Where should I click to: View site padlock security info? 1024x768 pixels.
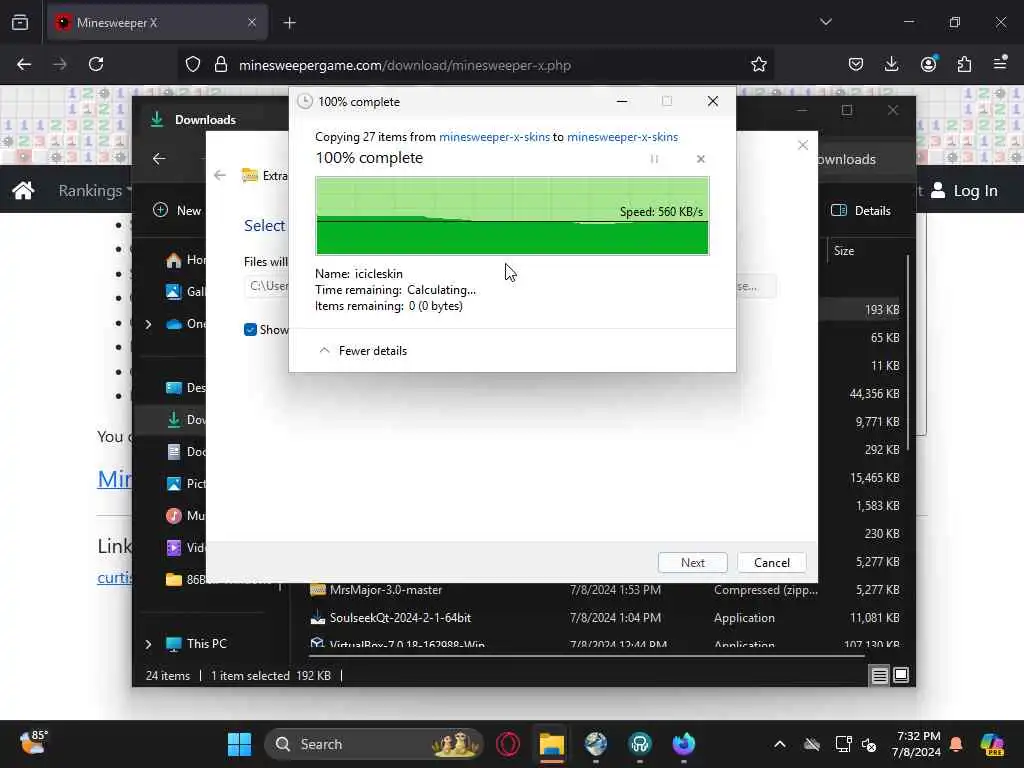pyautogui.click(x=221, y=64)
